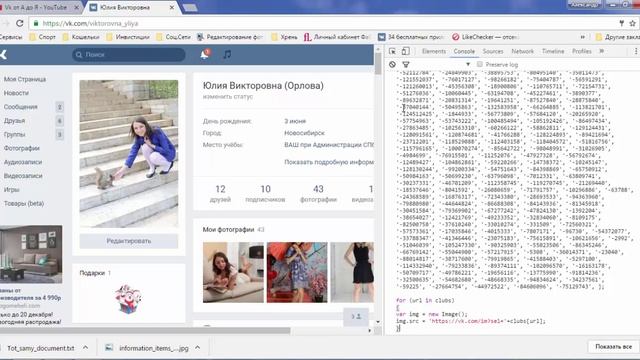Click Показать подробную информацию link
640x360 pixels.
(x=329, y=162)
